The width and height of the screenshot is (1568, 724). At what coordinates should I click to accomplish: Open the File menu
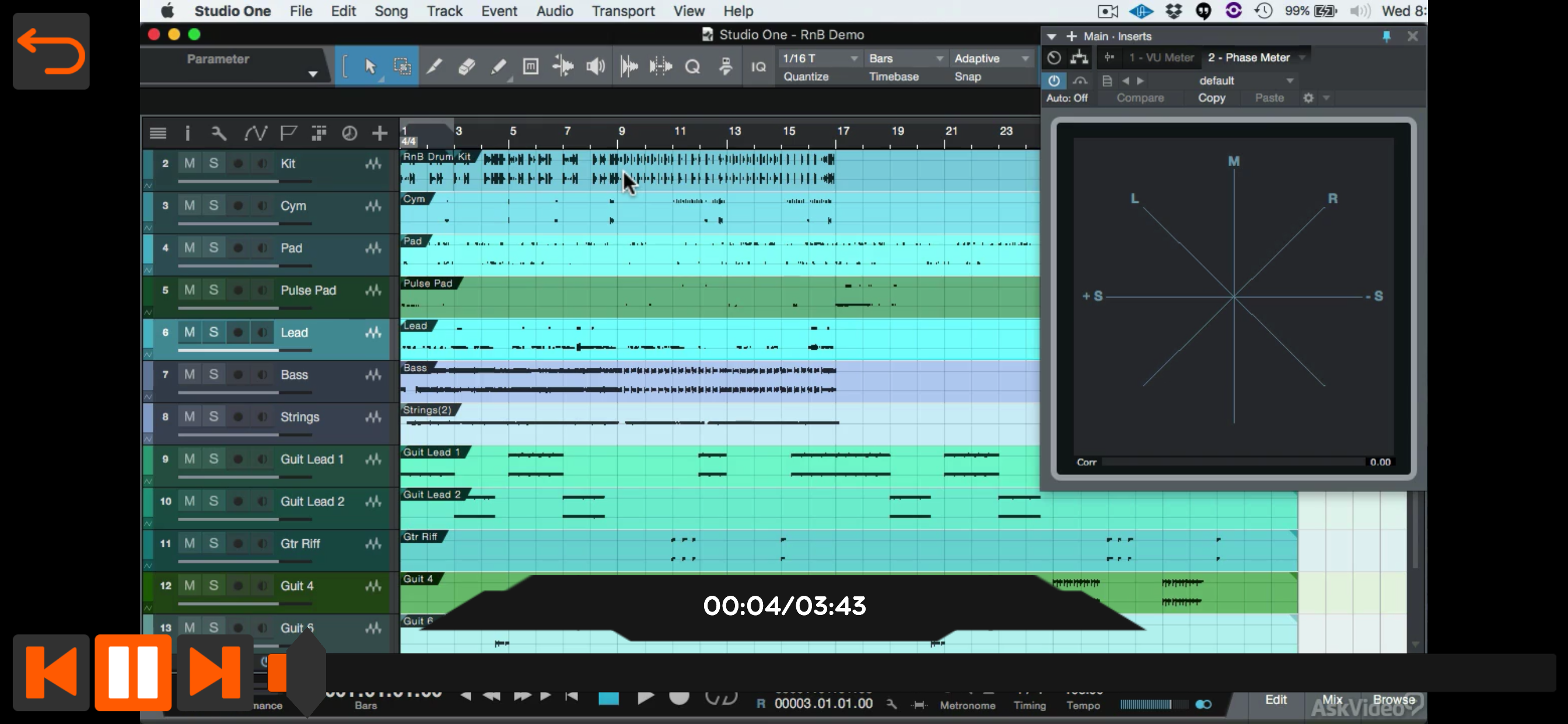click(x=300, y=11)
